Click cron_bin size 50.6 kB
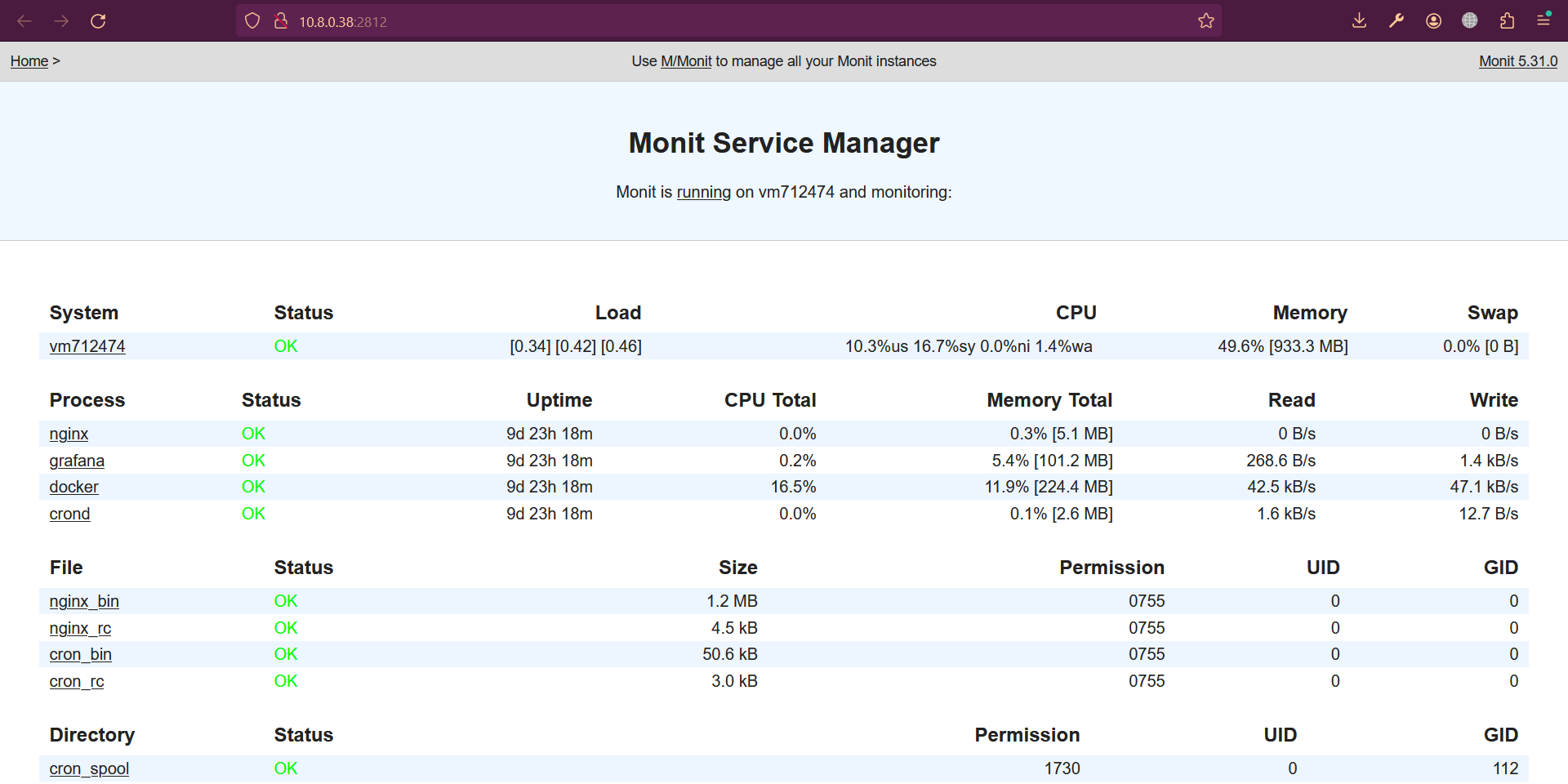The width and height of the screenshot is (1568, 784). tap(730, 654)
